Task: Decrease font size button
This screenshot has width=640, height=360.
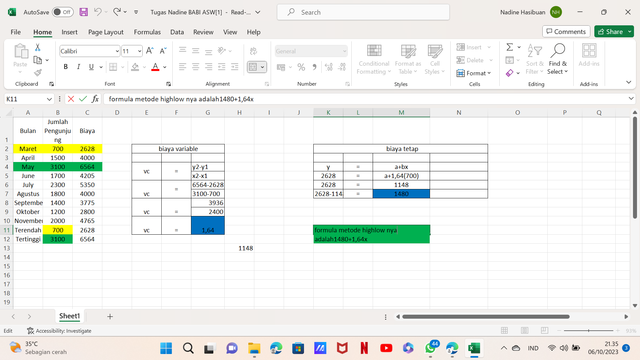Action: 163,51
